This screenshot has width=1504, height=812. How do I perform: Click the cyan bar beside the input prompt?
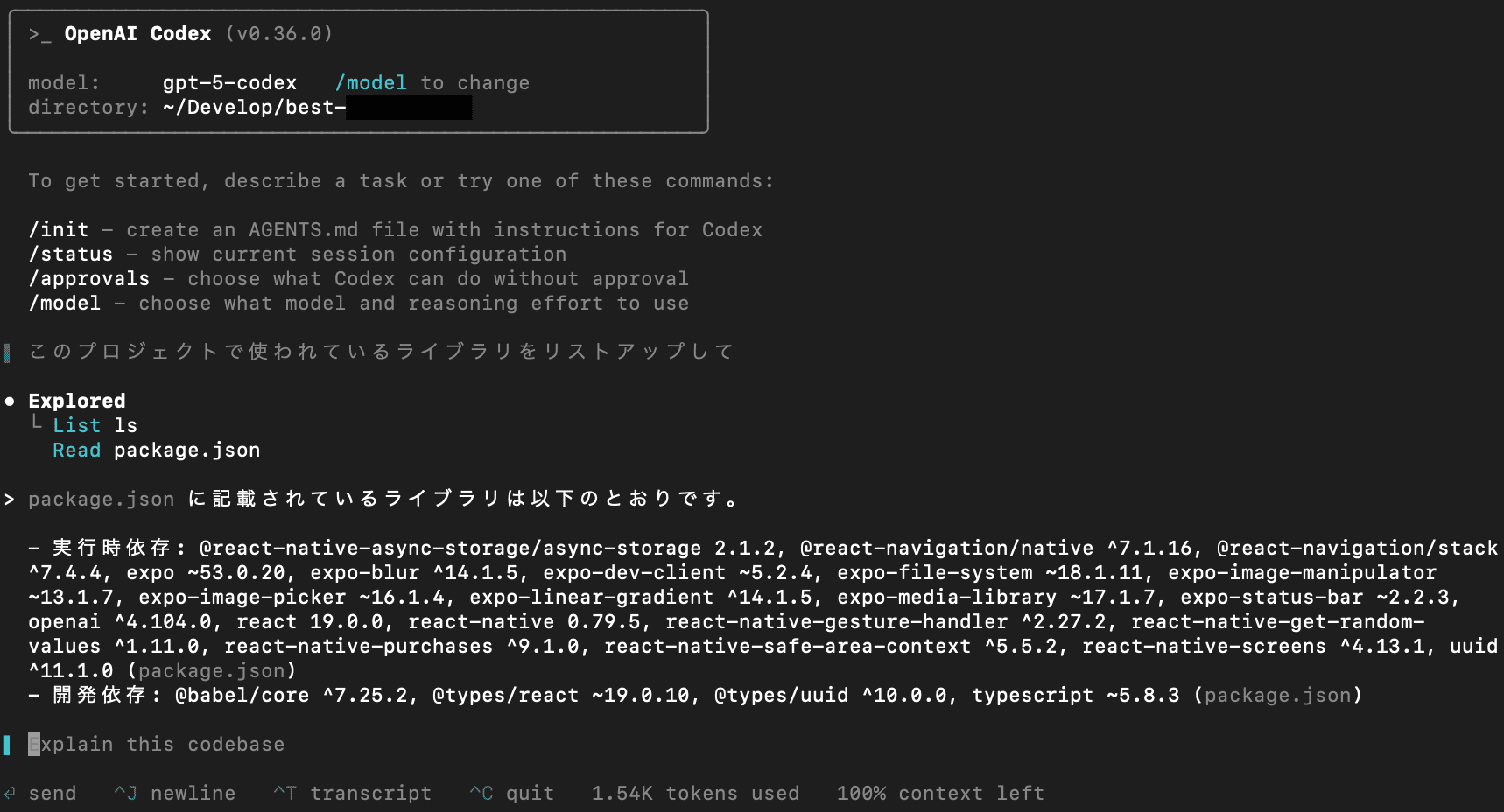click(x=7, y=745)
